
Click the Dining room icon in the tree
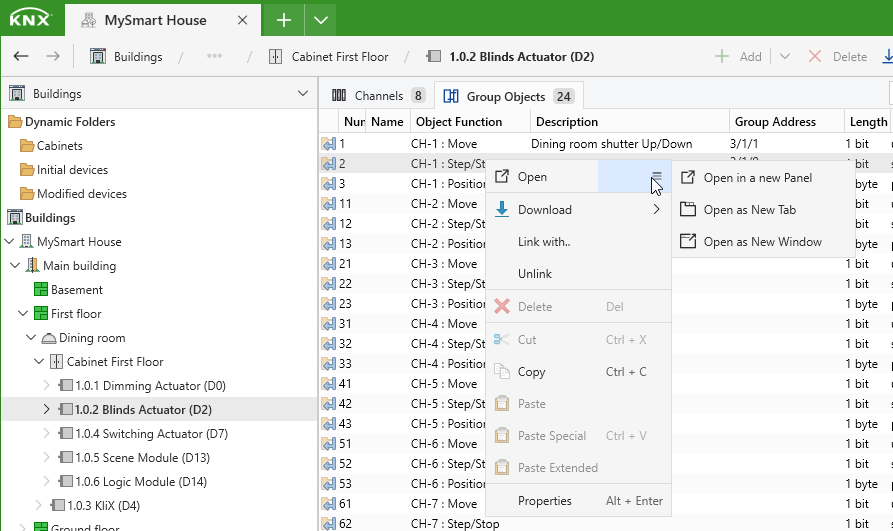[49, 338]
